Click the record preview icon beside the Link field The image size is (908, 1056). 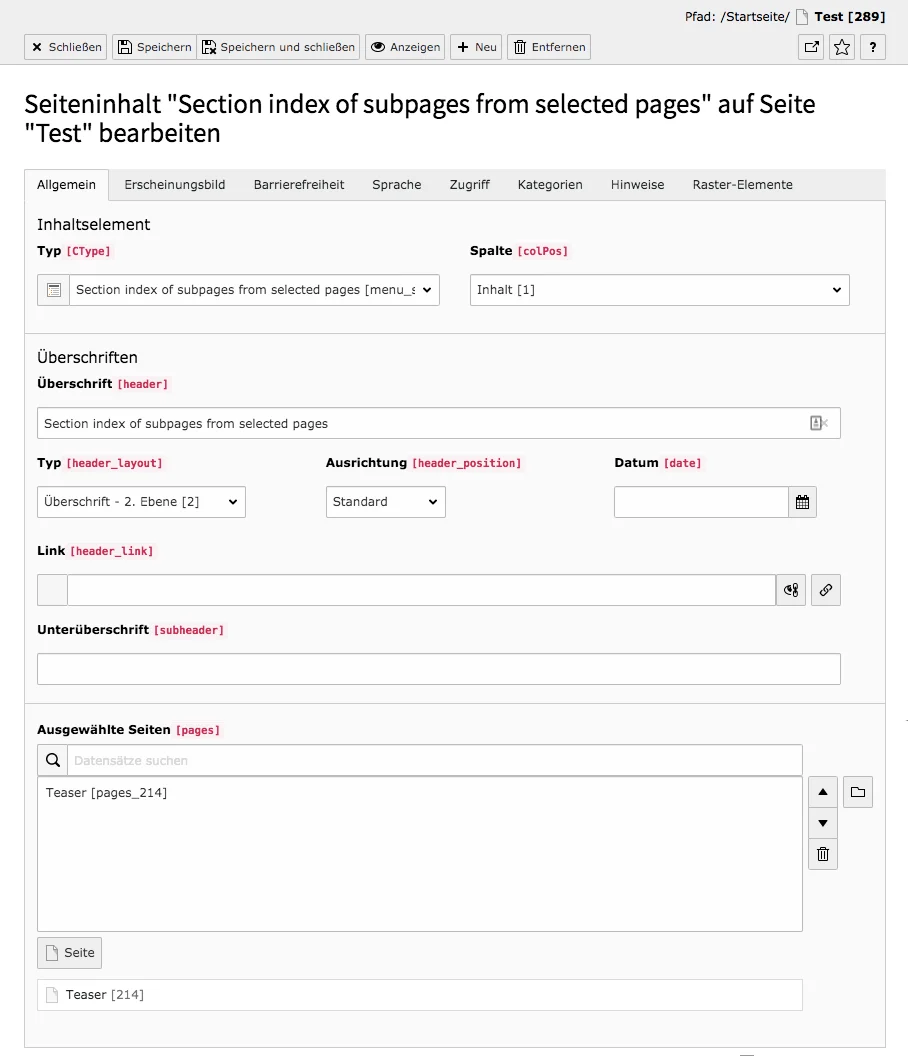(790, 590)
